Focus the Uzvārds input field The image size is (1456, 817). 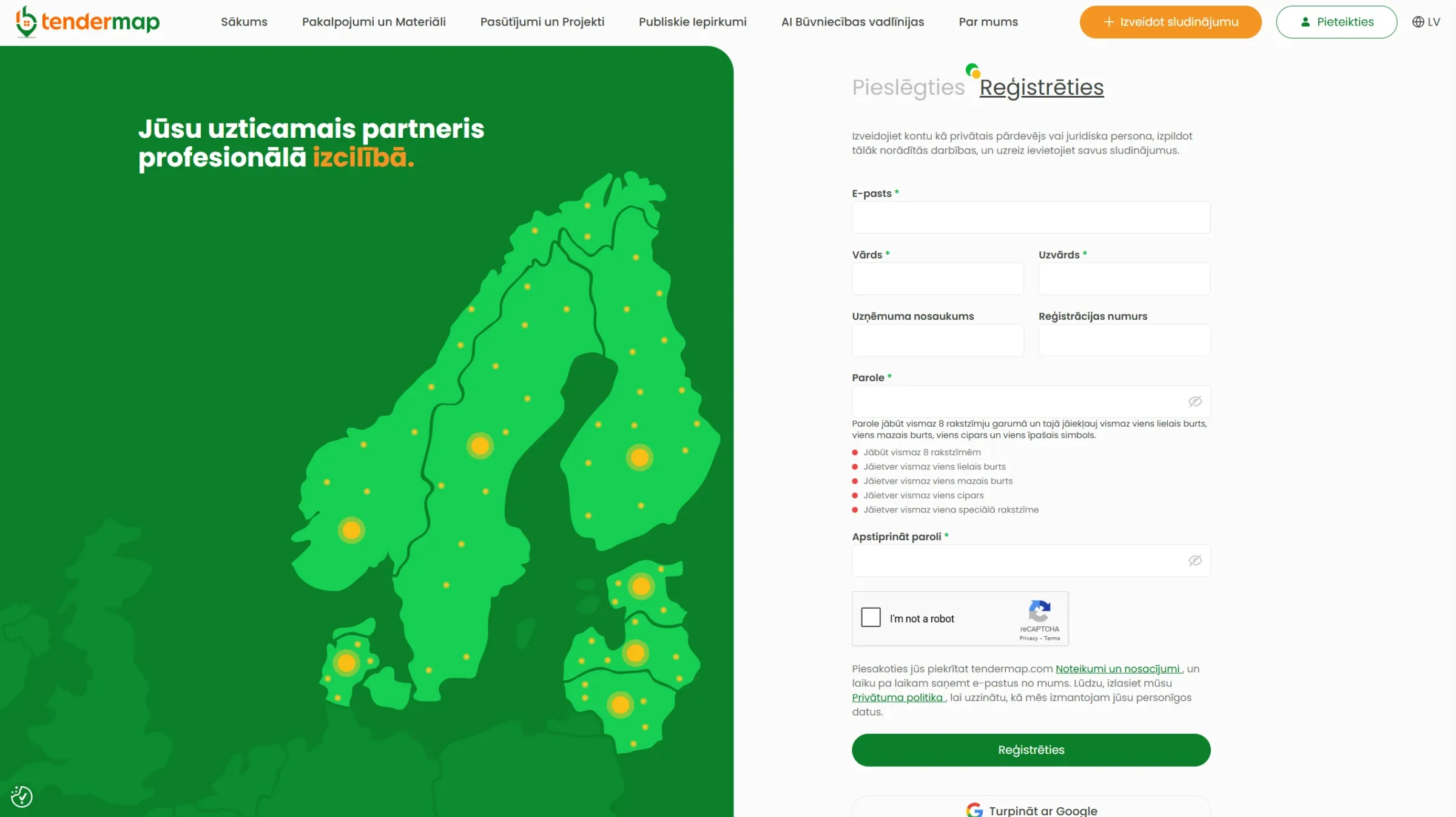pyautogui.click(x=1124, y=279)
